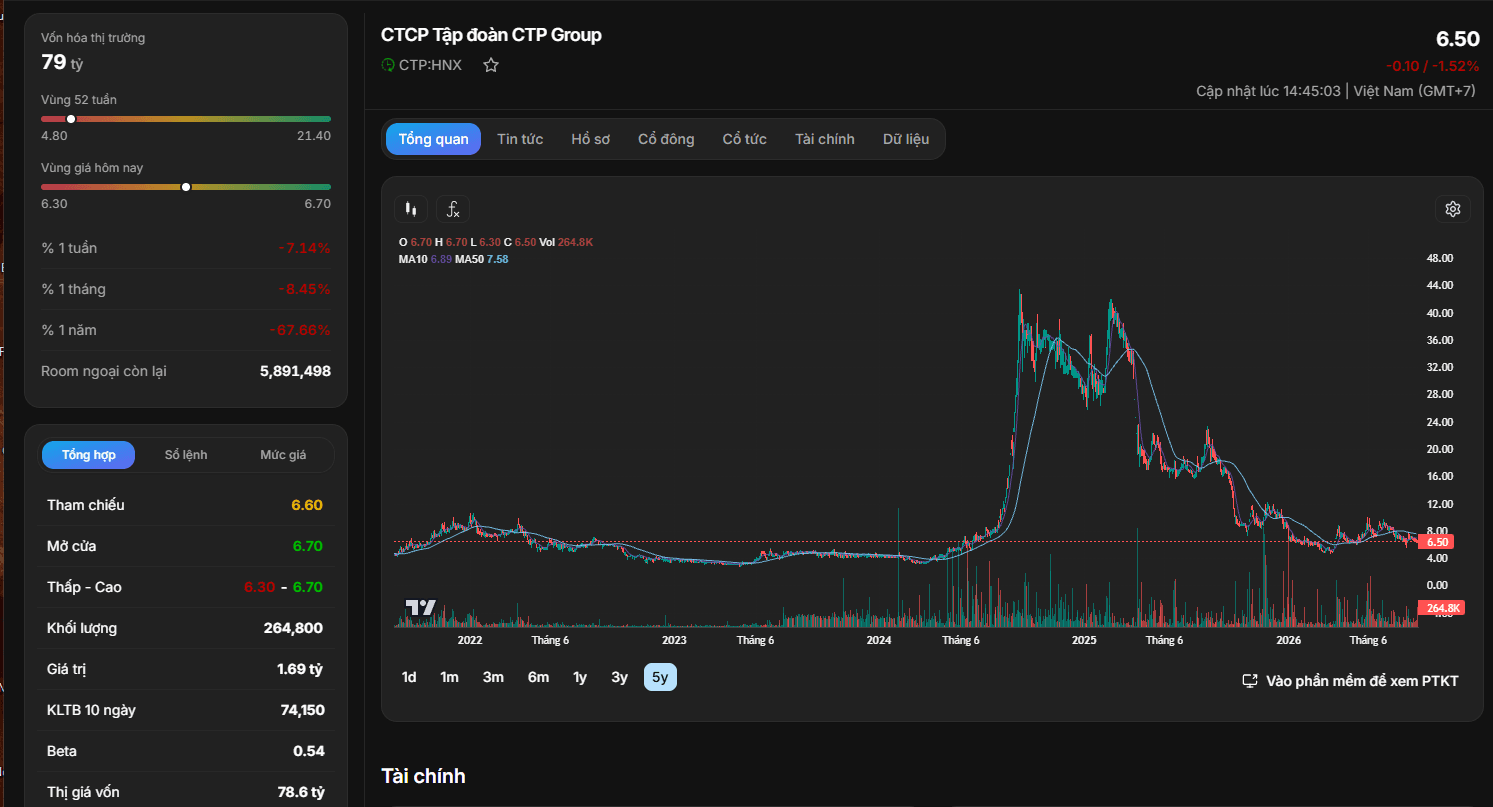Click the Giá trị value 1.69 tỷ
Image resolution: width=1493 pixels, height=807 pixels.
[300, 669]
